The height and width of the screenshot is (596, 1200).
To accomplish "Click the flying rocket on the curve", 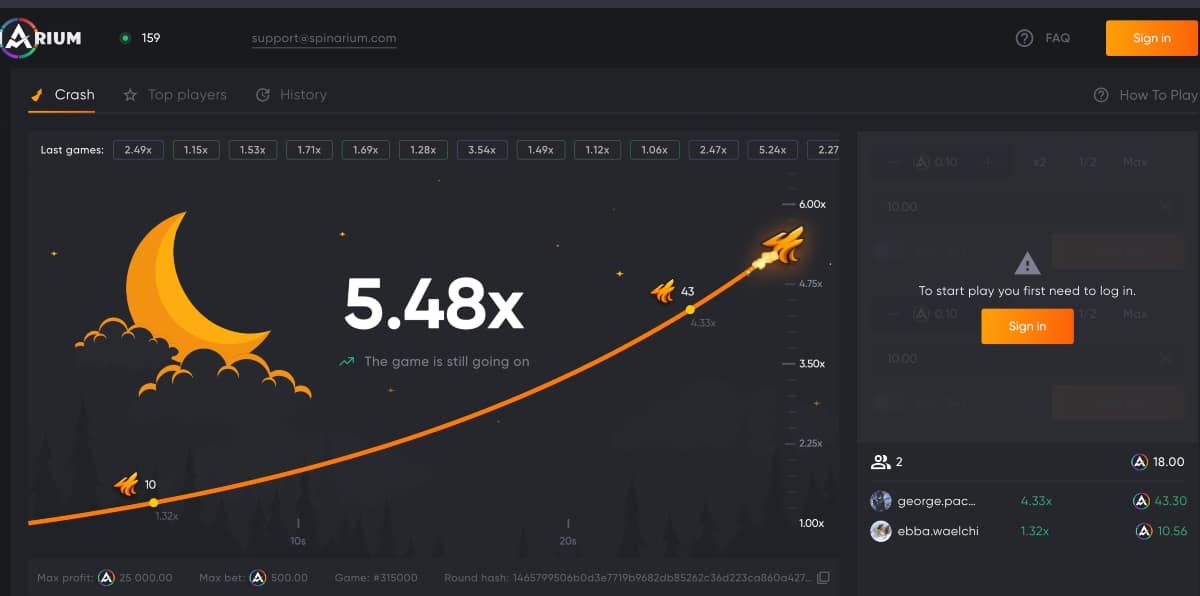I will point(781,245).
